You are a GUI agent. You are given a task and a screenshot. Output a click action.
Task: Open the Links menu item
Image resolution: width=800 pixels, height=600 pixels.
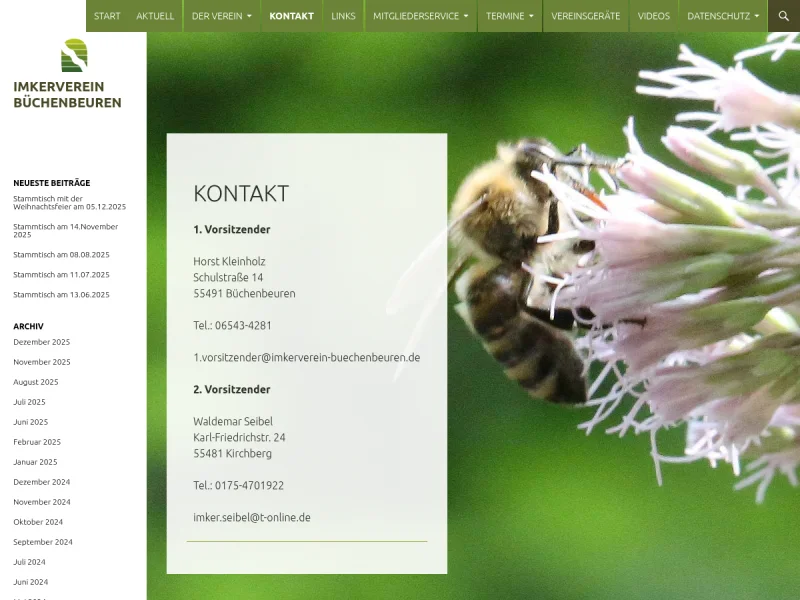click(343, 16)
